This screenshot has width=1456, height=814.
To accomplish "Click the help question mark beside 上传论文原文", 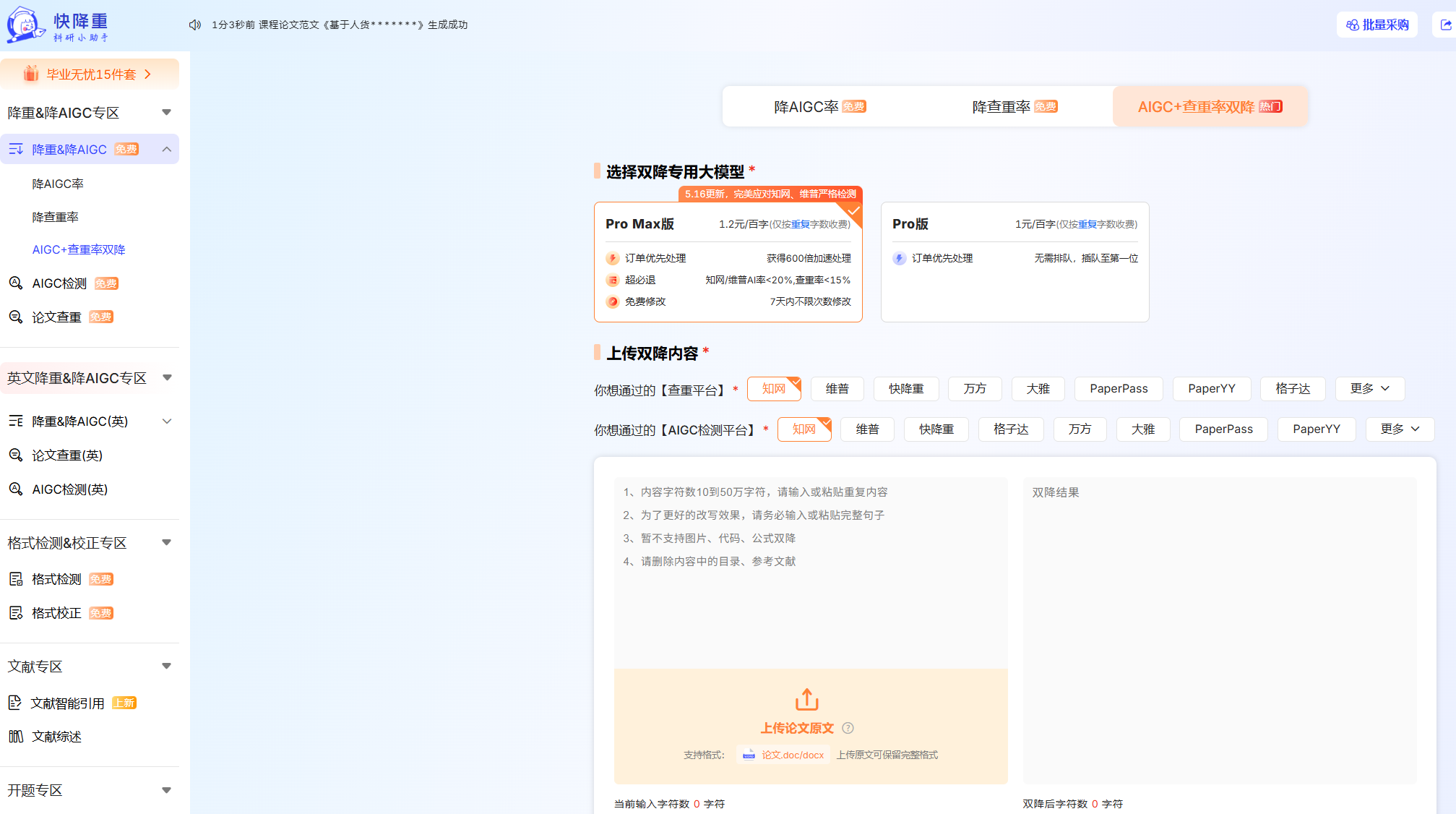I will point(848,728).
